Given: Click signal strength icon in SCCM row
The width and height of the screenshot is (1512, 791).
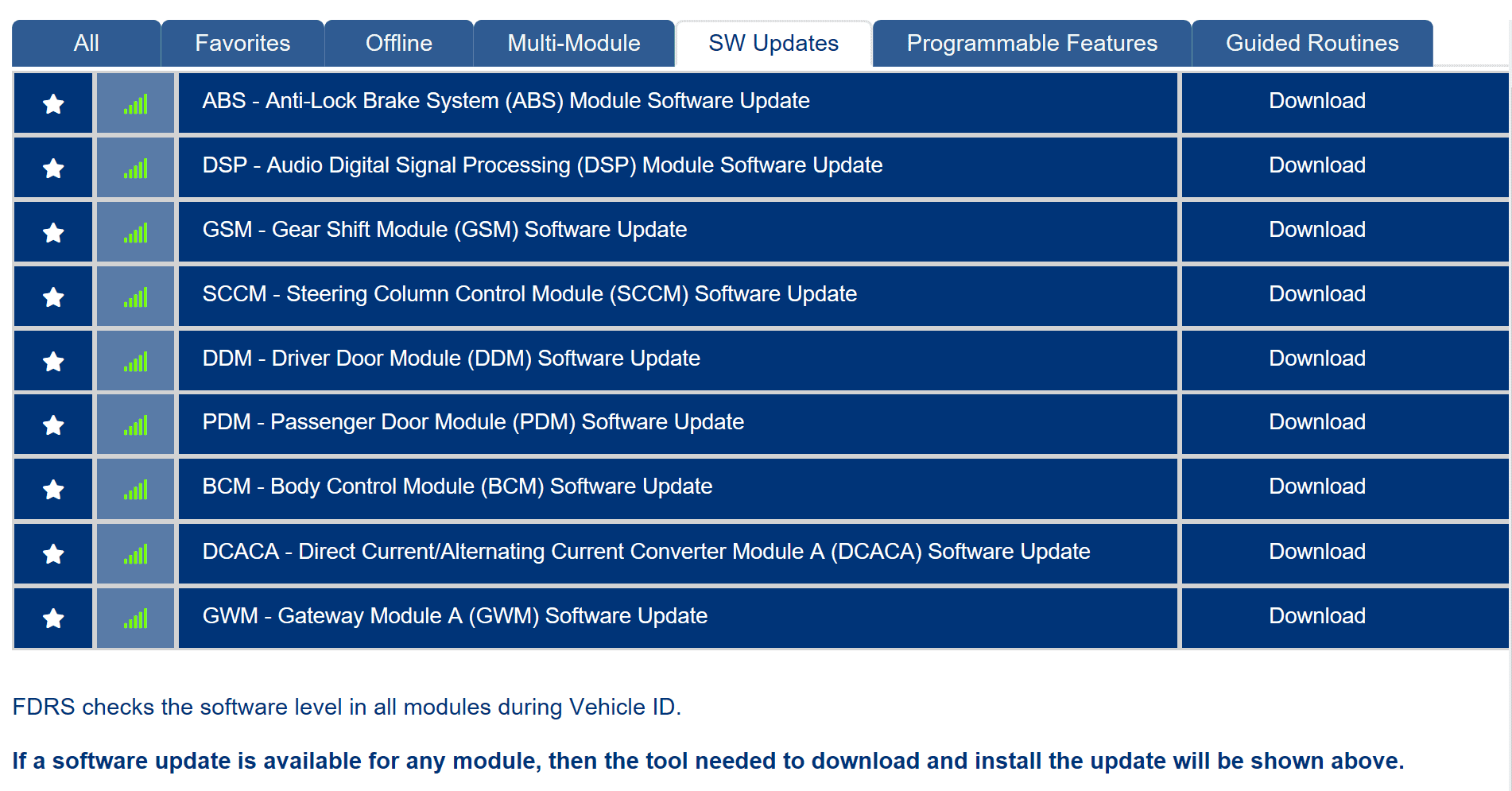Looking at the screenshot, I should [x=136, y=297].
